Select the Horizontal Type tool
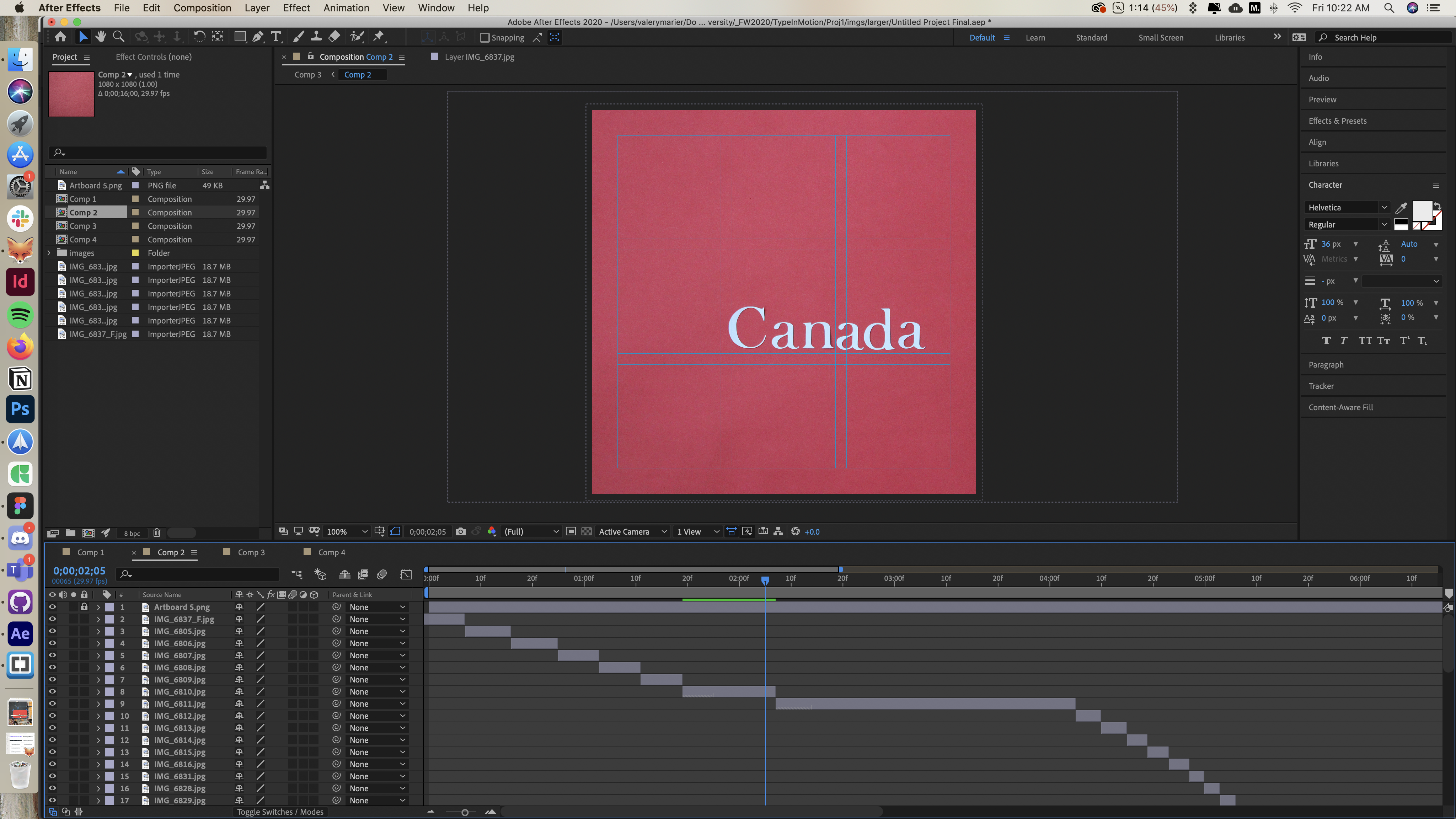 coord(276,37)
